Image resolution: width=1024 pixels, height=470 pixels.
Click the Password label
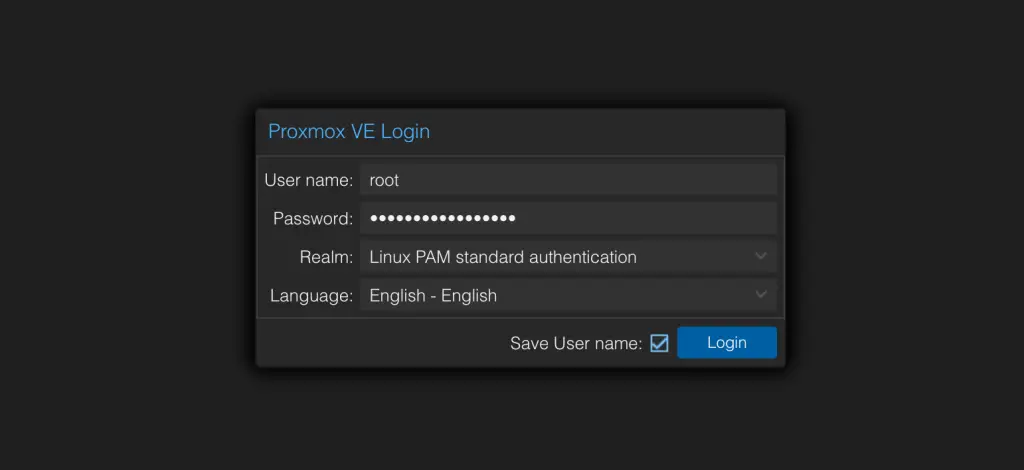point(313,219)
